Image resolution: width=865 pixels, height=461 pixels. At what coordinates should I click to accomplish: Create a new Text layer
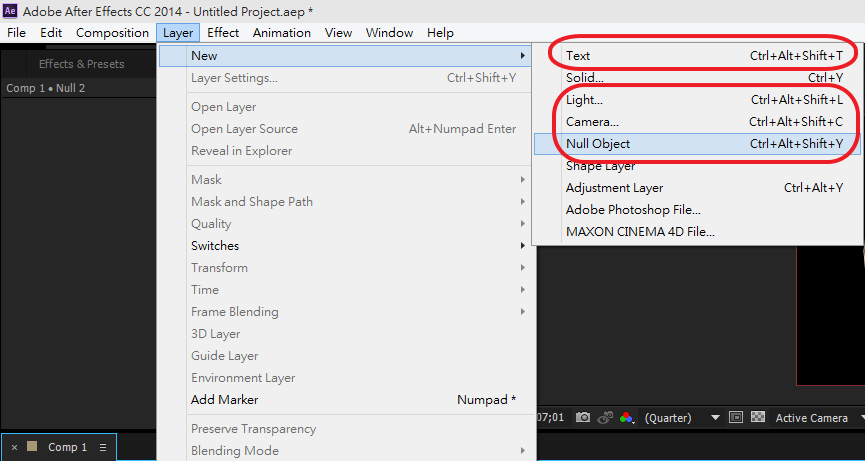click(697, 56)
